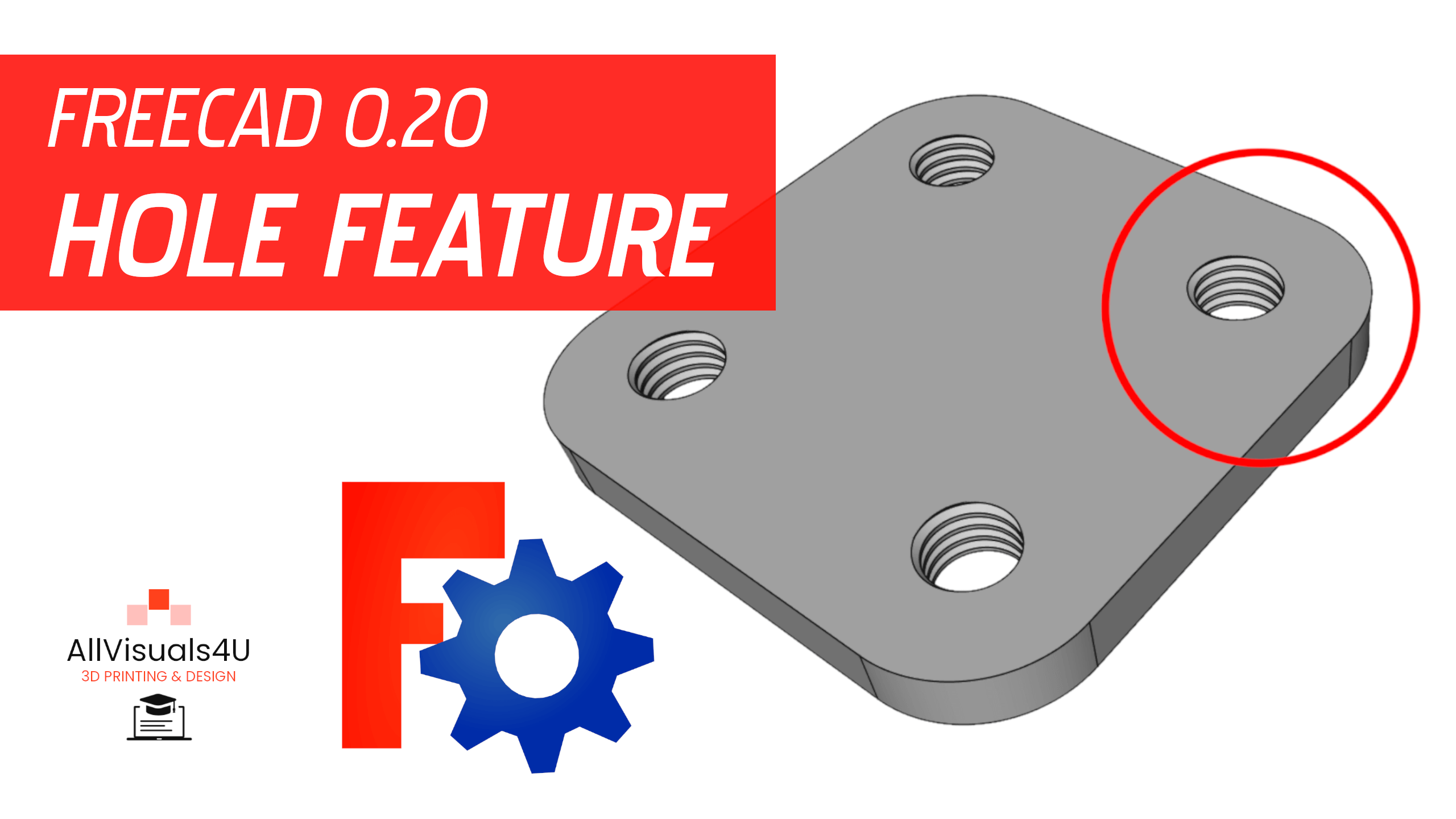The image size is (1456, 819).
Task: Open the Hole Feature tutorial link
Action: (x=296, y=220)
